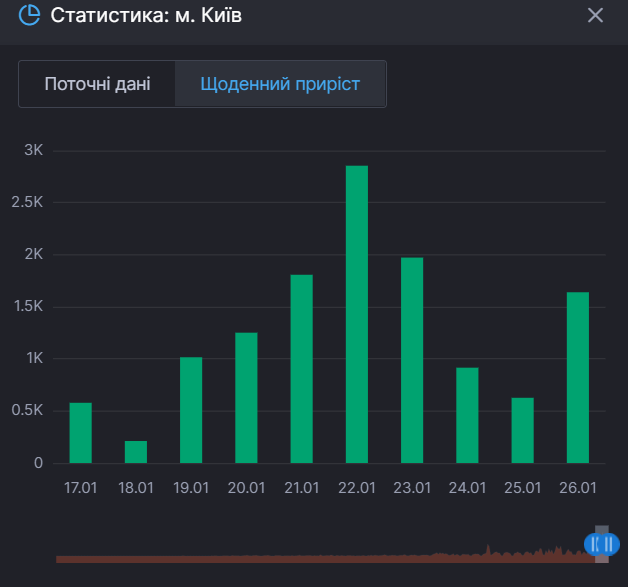Screen dimensions: 628x587
Task: Click the blue range slider handle
Action: click(602, 544)
